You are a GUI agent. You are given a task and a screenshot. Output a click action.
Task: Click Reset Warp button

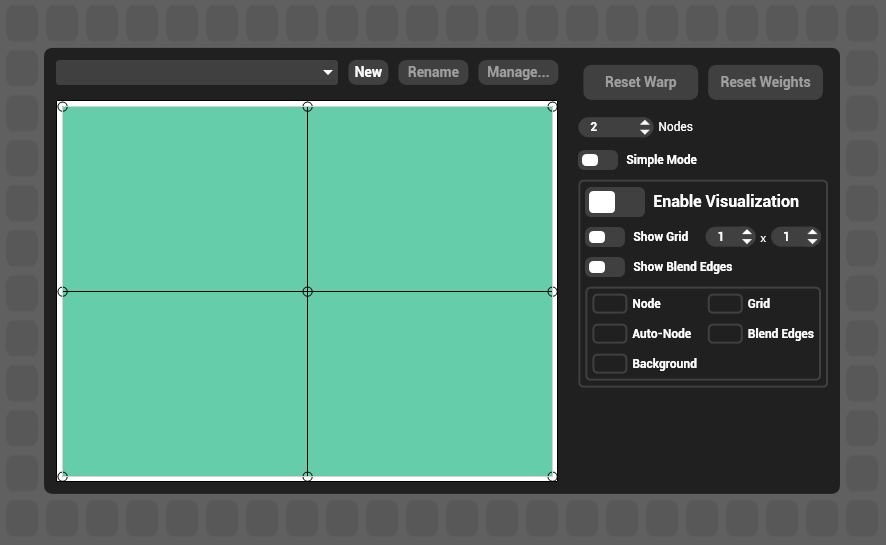(640, 82)
